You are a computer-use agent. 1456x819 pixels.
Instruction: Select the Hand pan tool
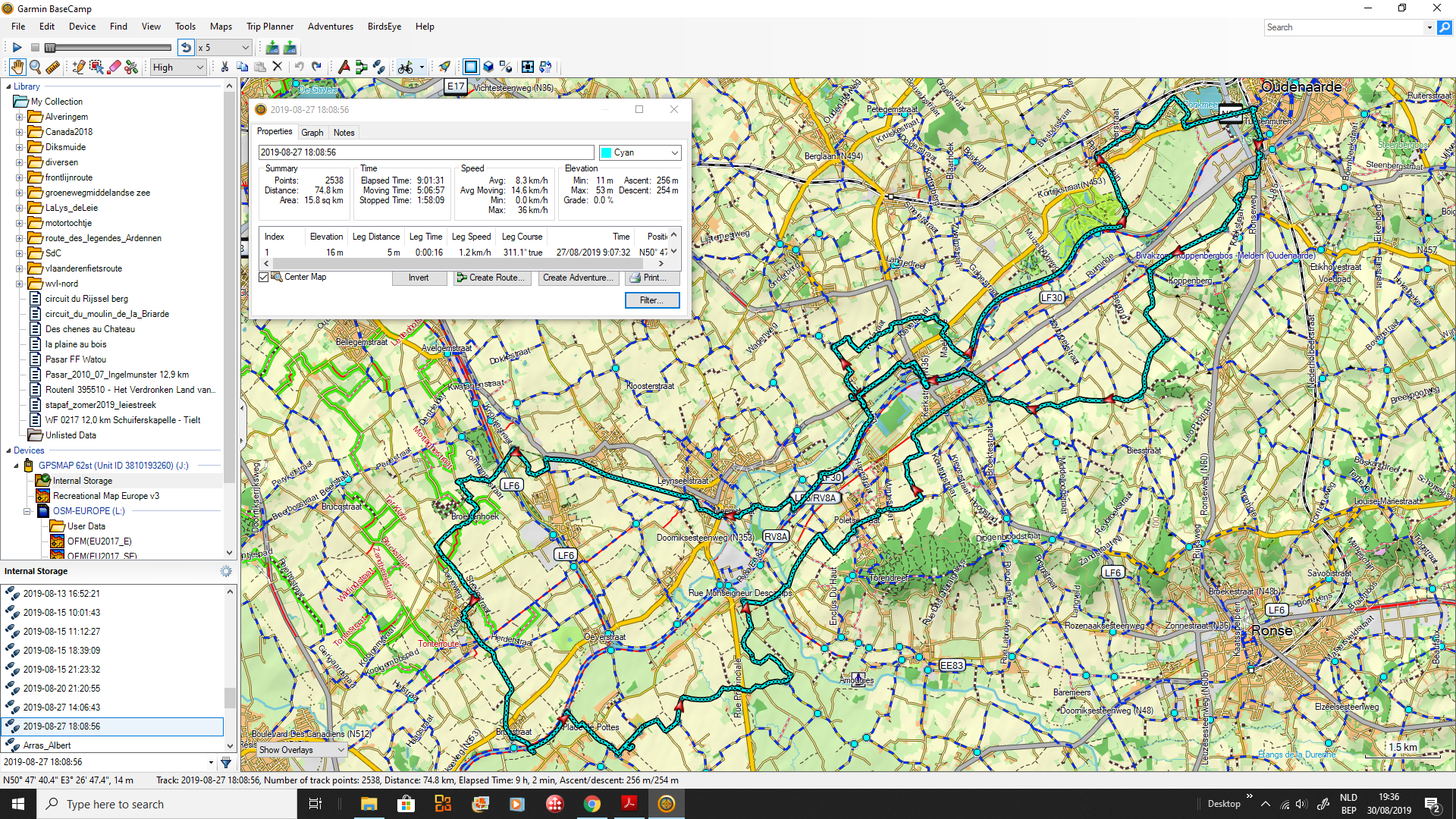click(17, 67)
